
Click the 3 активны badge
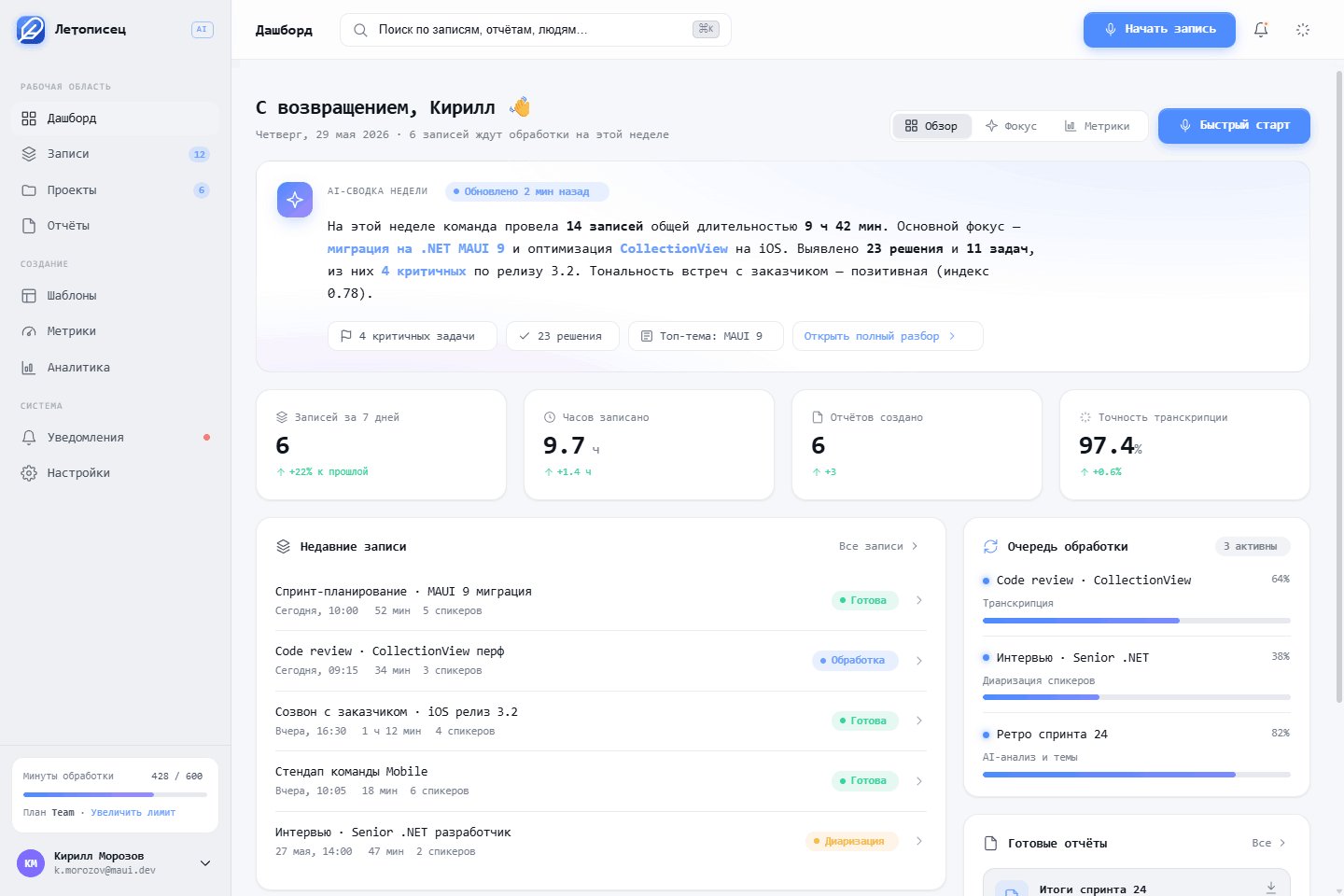(1253, 547)
